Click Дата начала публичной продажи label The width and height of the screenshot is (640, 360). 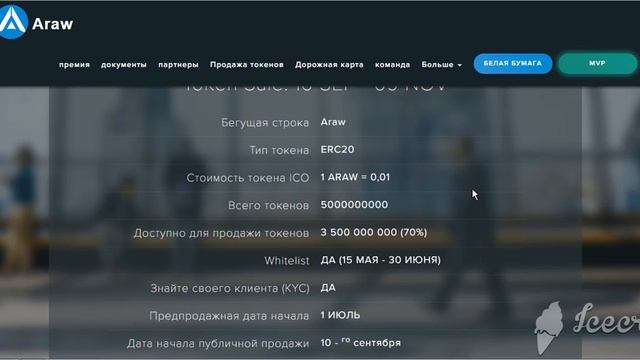[218, 344]
